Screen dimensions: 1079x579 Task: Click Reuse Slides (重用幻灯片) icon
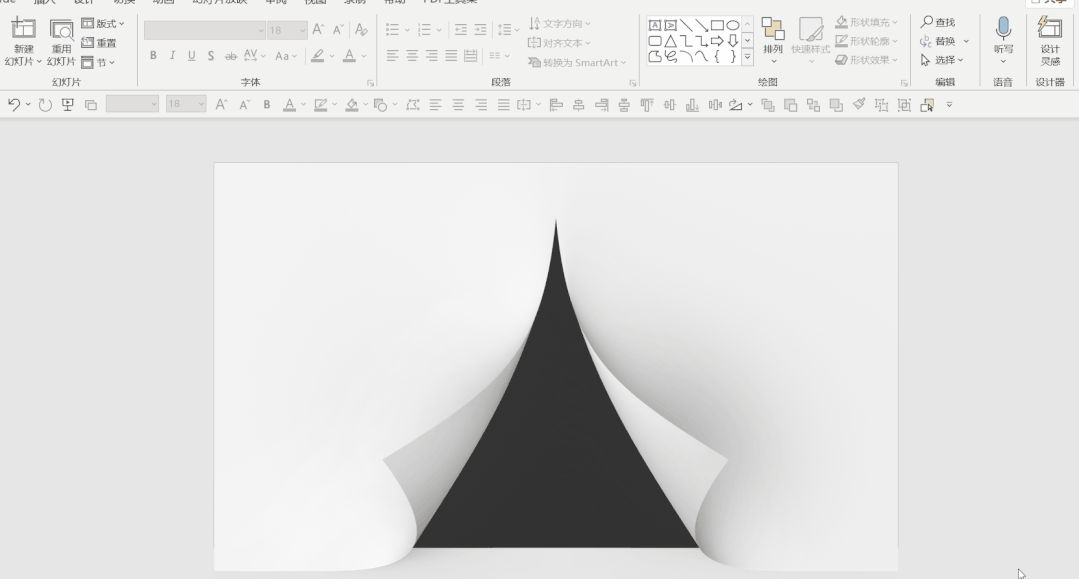(x=61, y=30)
